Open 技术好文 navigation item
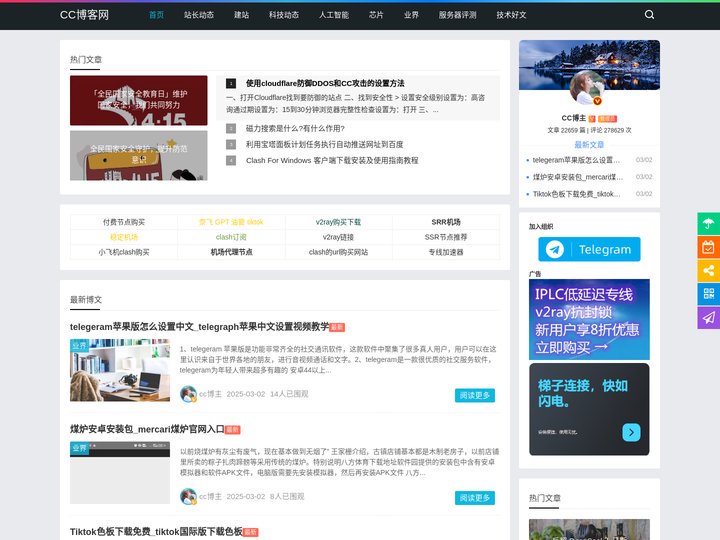This screenshot has height=540, width=720. pyautogui.click(x=511, y=15)
